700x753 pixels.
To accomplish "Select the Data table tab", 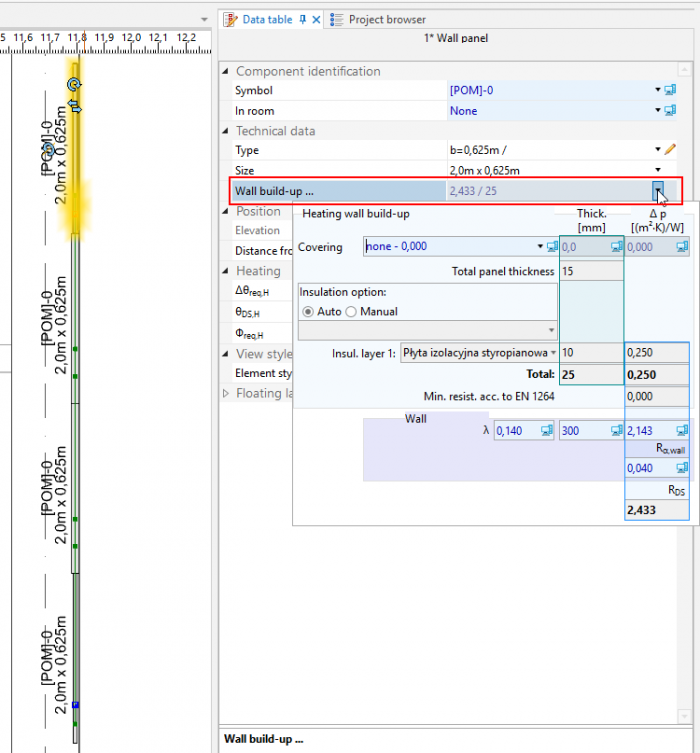I will pyautogui.click(x=266, y=19).
